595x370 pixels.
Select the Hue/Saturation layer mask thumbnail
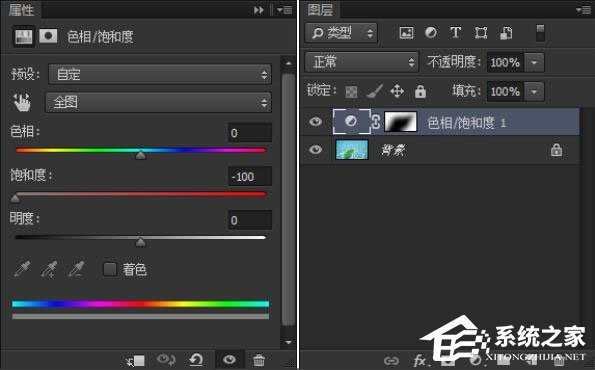click(400, 122)
